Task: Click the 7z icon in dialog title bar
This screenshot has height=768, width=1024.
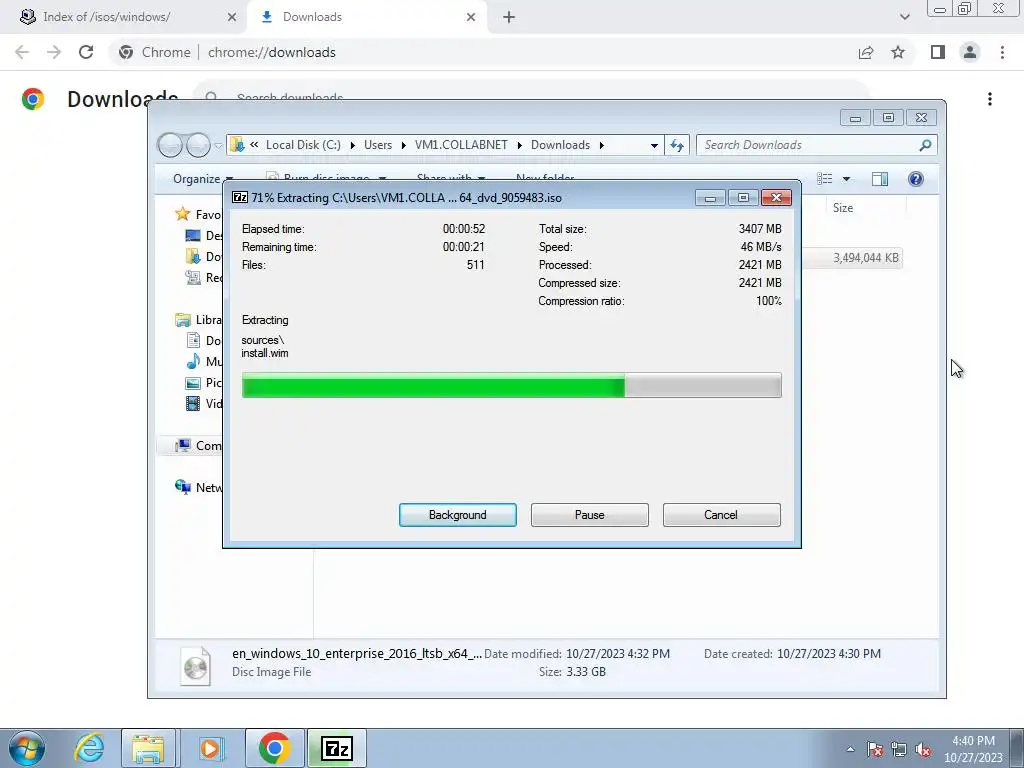Action: (240, 197)
